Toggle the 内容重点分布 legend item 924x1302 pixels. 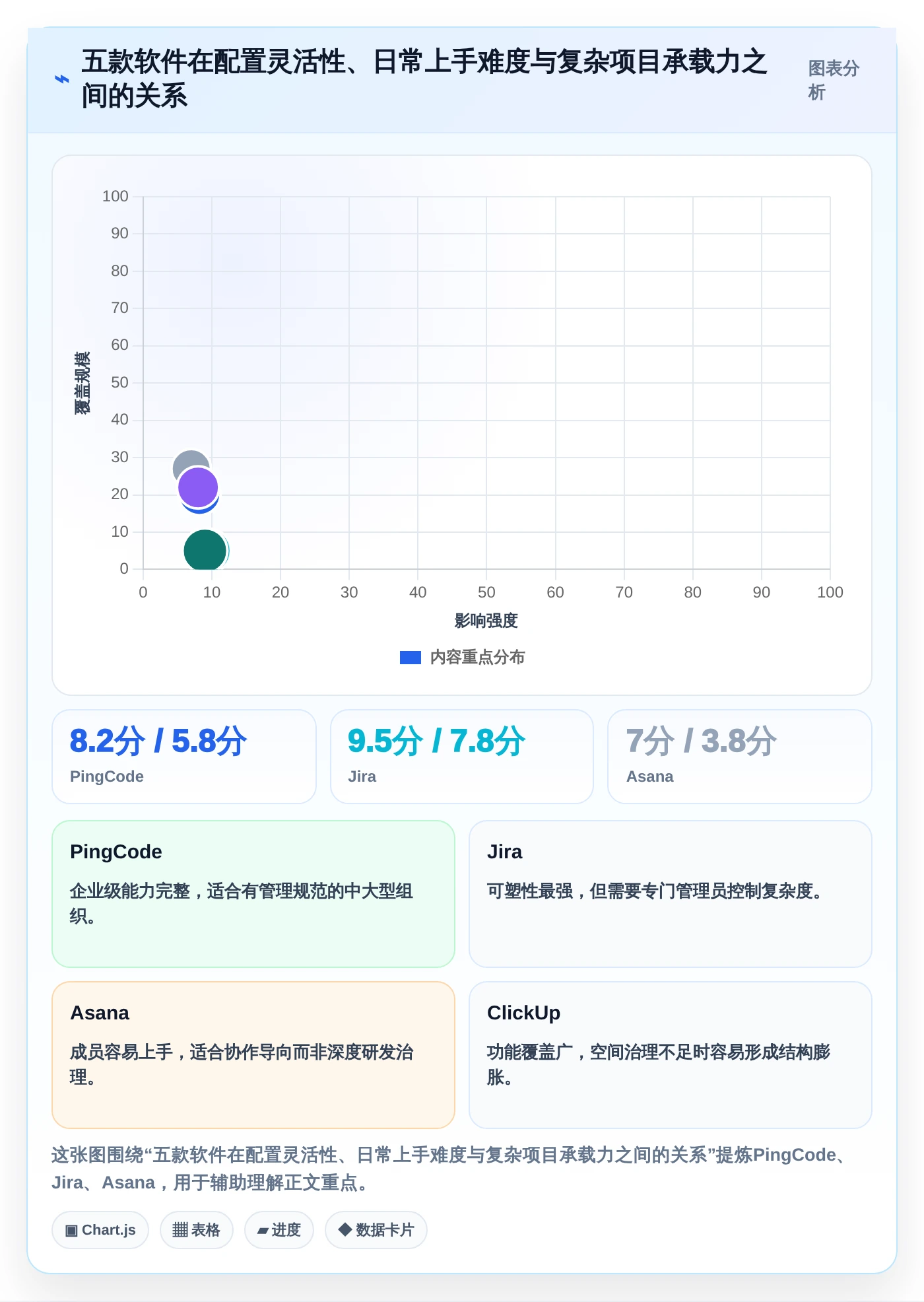[462, 658]
